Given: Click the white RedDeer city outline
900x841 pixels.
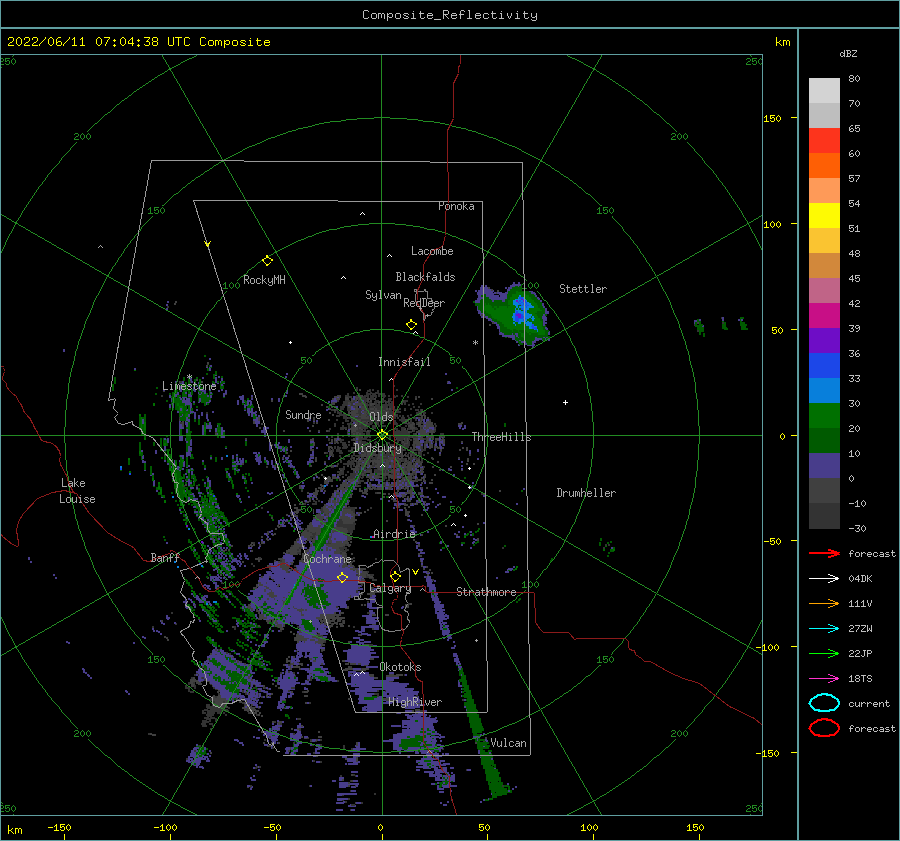Looking at the screenshot, I should pyautogui.click(x=425, y=303).
